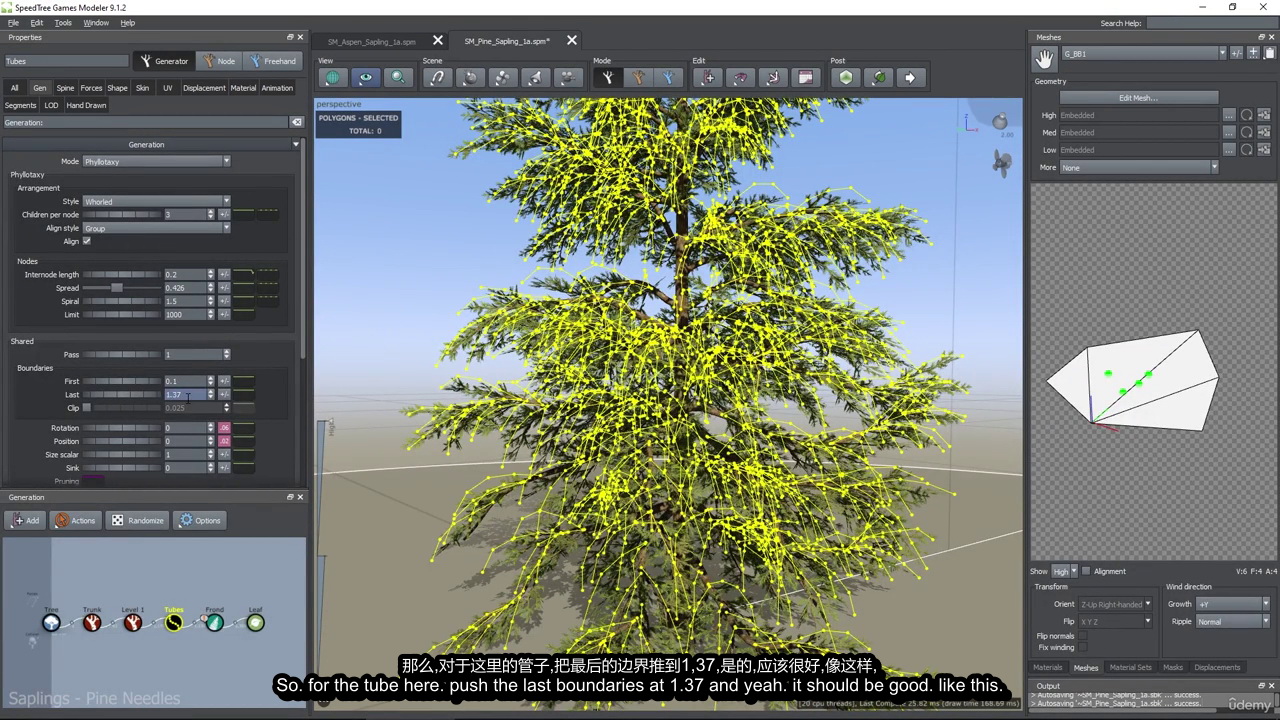
Task: Click the browse ... button for Med mesh
Action: coord(1230,132)
